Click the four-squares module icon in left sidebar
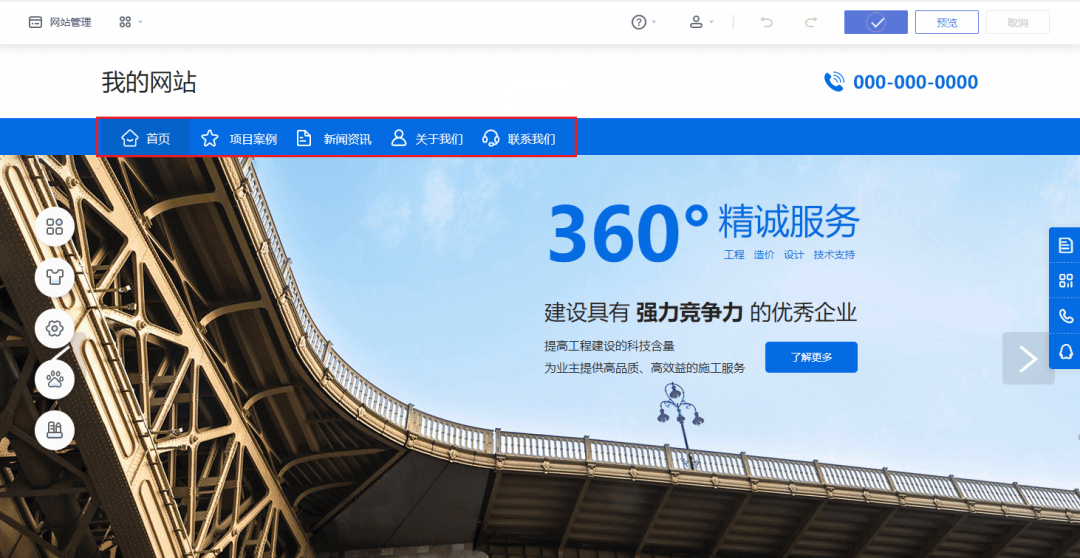The width and height of the screenshot is (1080, 558). [54, 227]
